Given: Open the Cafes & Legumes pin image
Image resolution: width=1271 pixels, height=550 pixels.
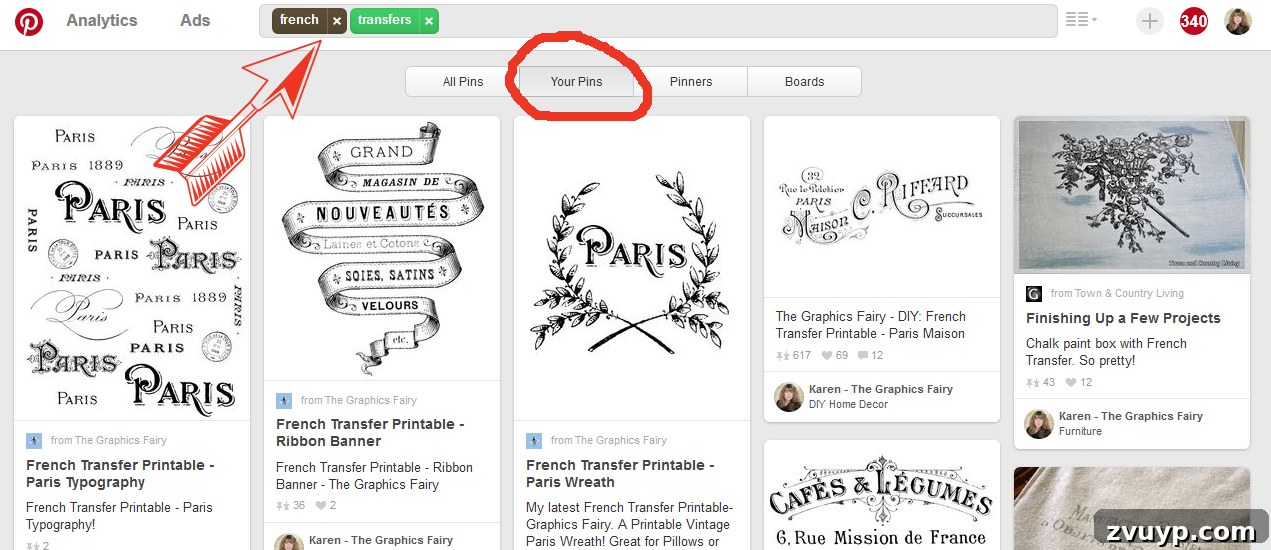Looking at the screenshot, I should pyautogui.click(x=882, y=495).
